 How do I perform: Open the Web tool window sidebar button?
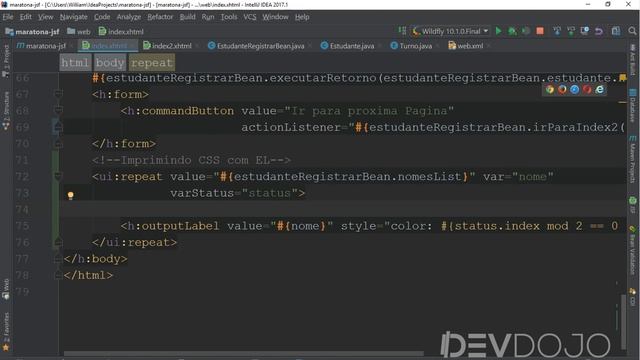tap(6, 289)
